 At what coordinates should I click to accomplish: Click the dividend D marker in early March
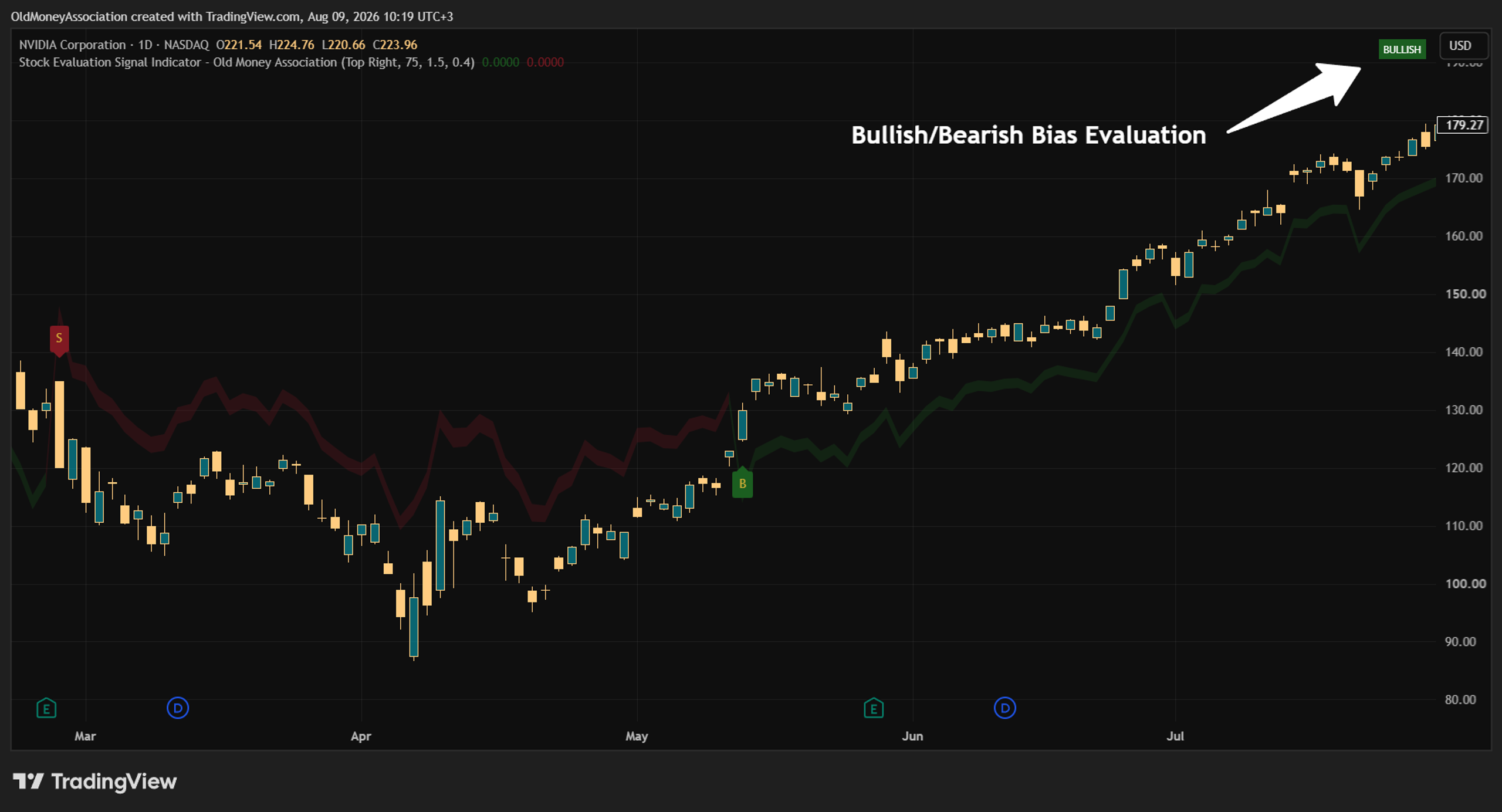click(178, 708)
